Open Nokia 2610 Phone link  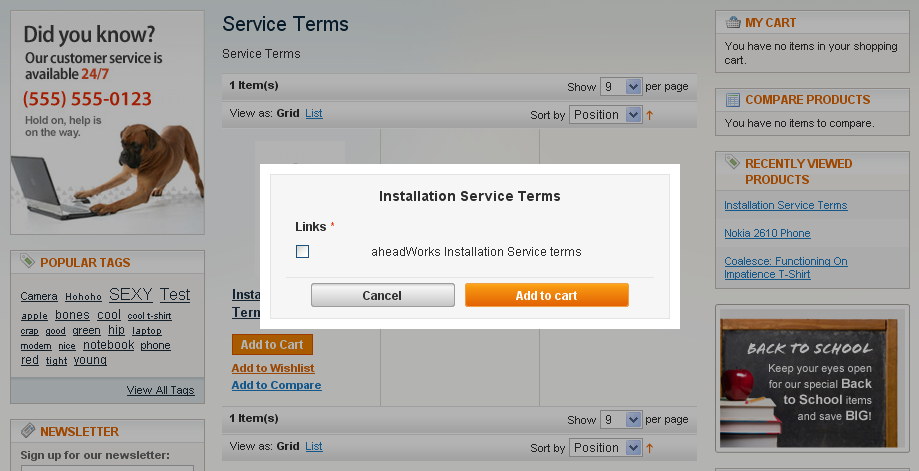coord(767,233)
